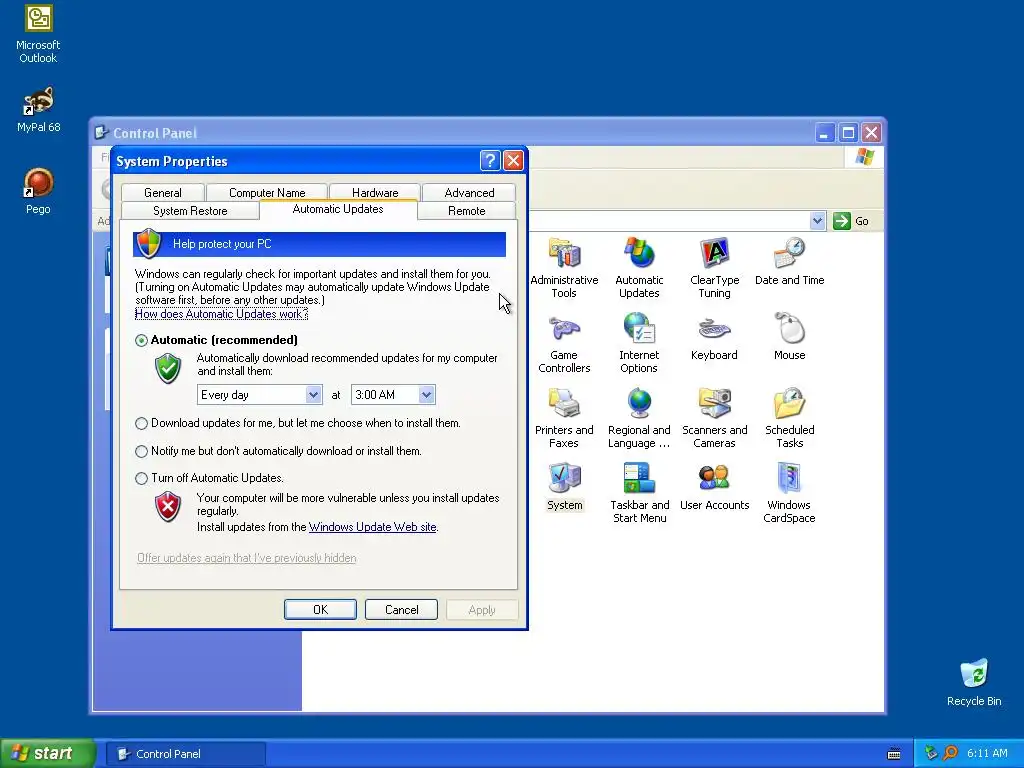Open How does Automatic Updates work link
1024x768 pixels.
tap(221, 313)
